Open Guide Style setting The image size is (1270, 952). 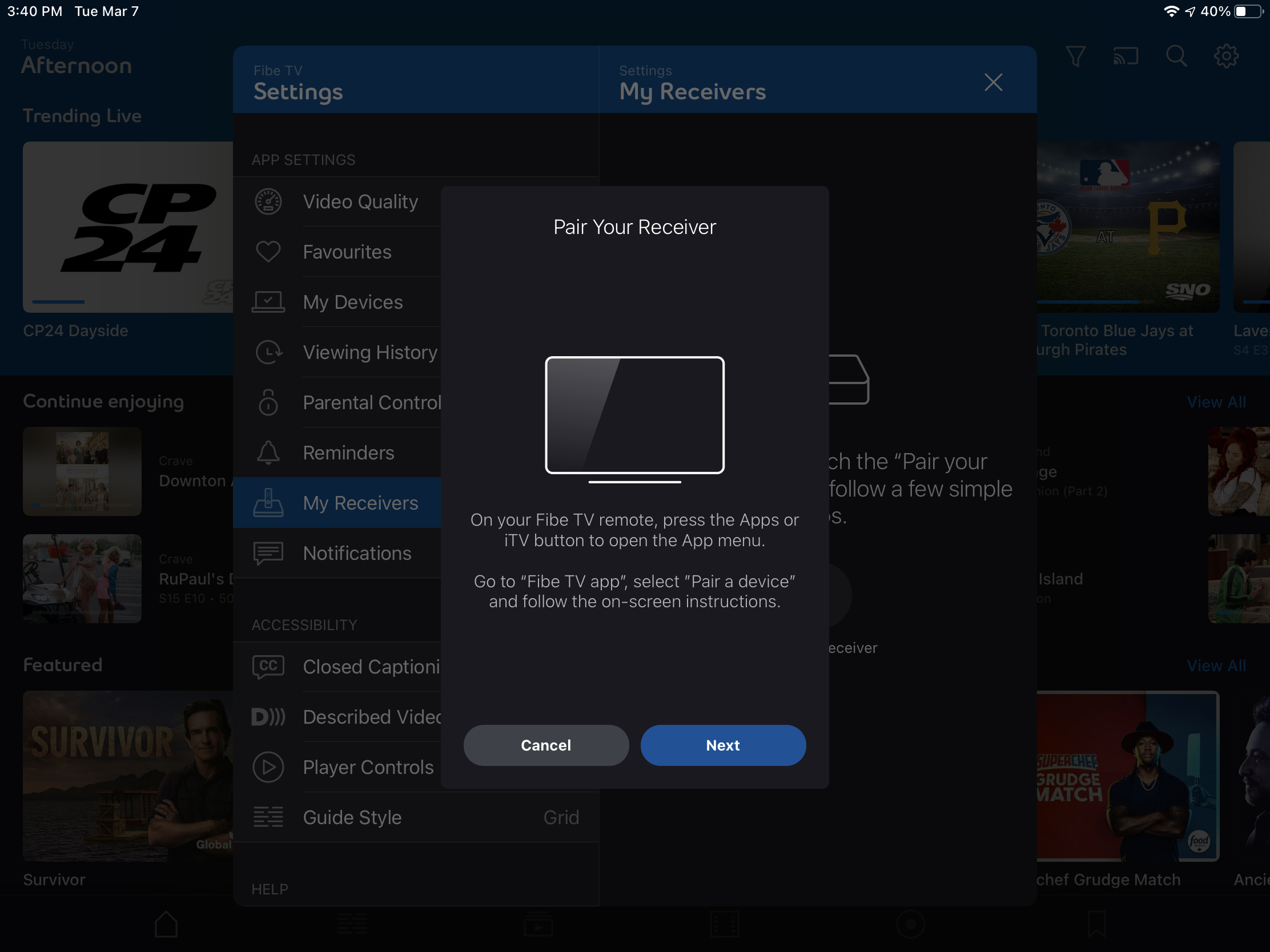(x=416, y=817)
